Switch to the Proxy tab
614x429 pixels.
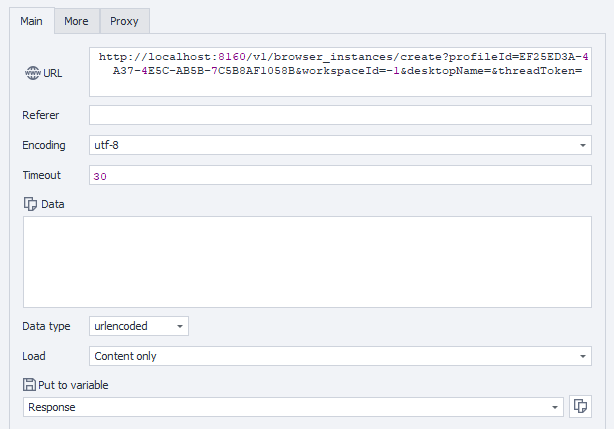coord(124,20)
